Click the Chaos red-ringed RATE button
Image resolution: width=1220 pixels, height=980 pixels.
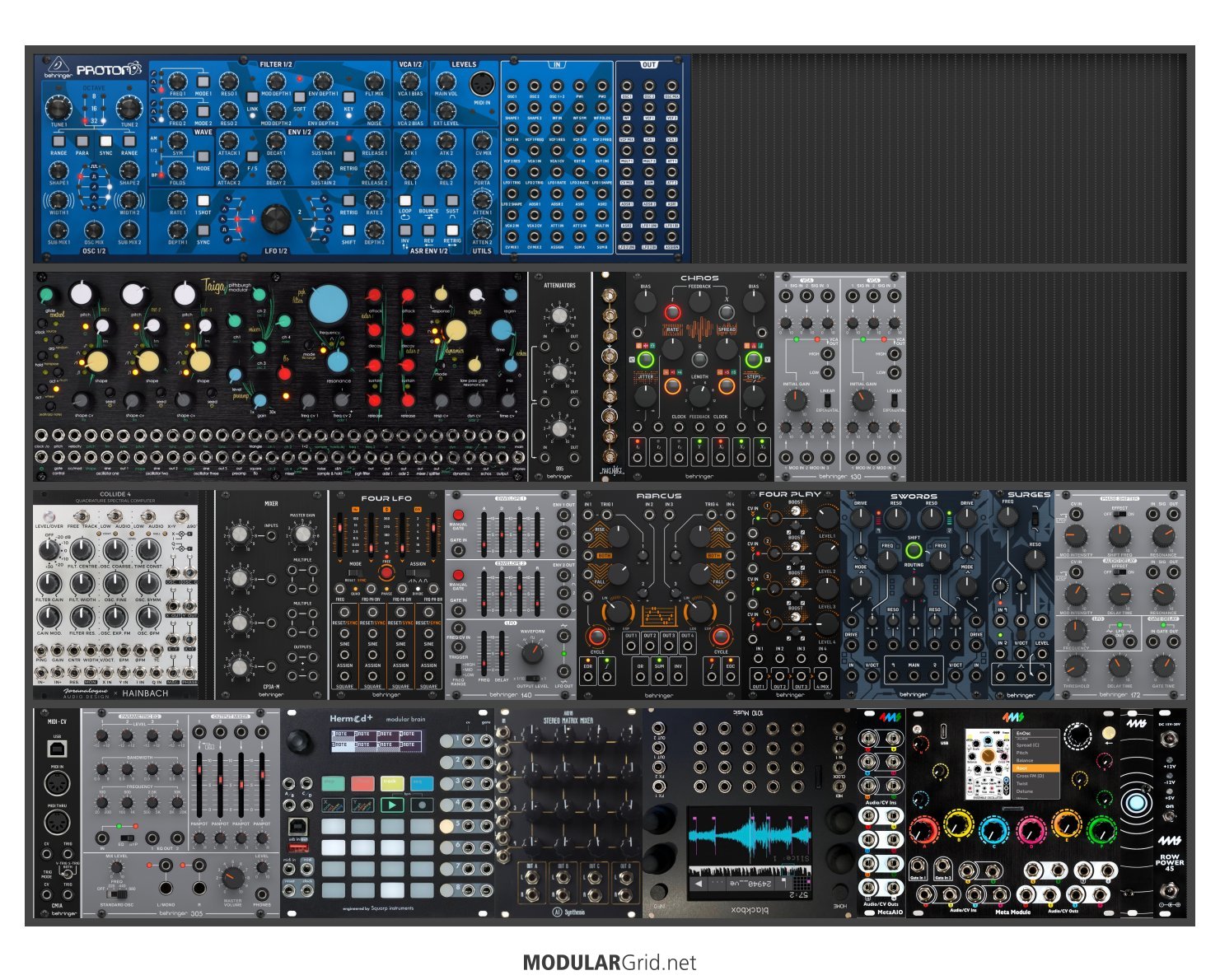click(x=672, y=312)
